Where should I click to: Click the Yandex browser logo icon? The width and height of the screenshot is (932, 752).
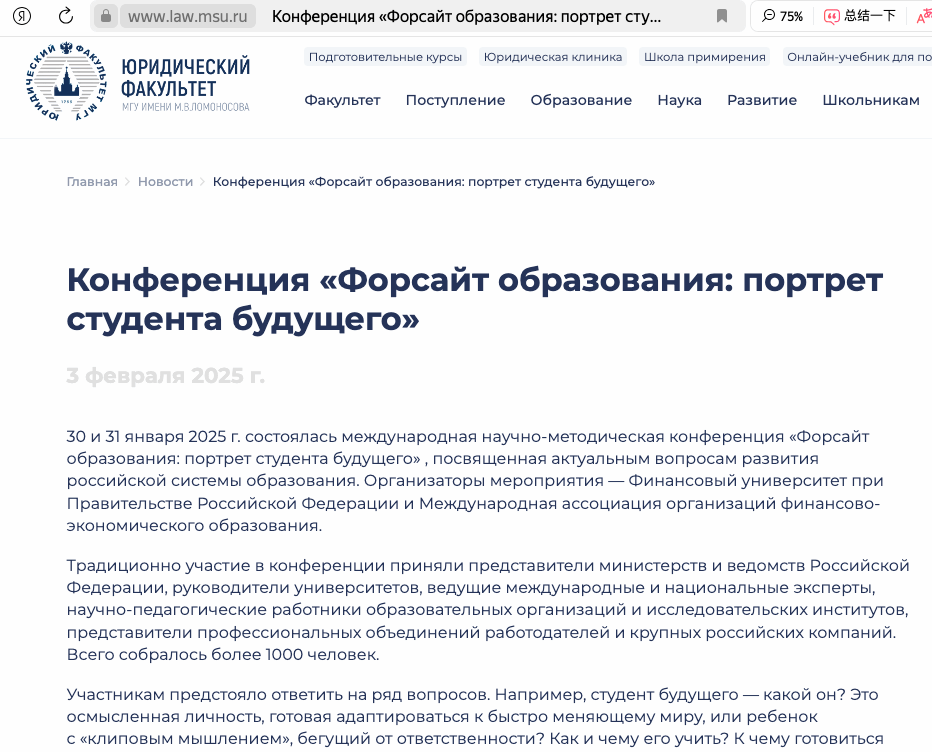click(x=20, y=16)
